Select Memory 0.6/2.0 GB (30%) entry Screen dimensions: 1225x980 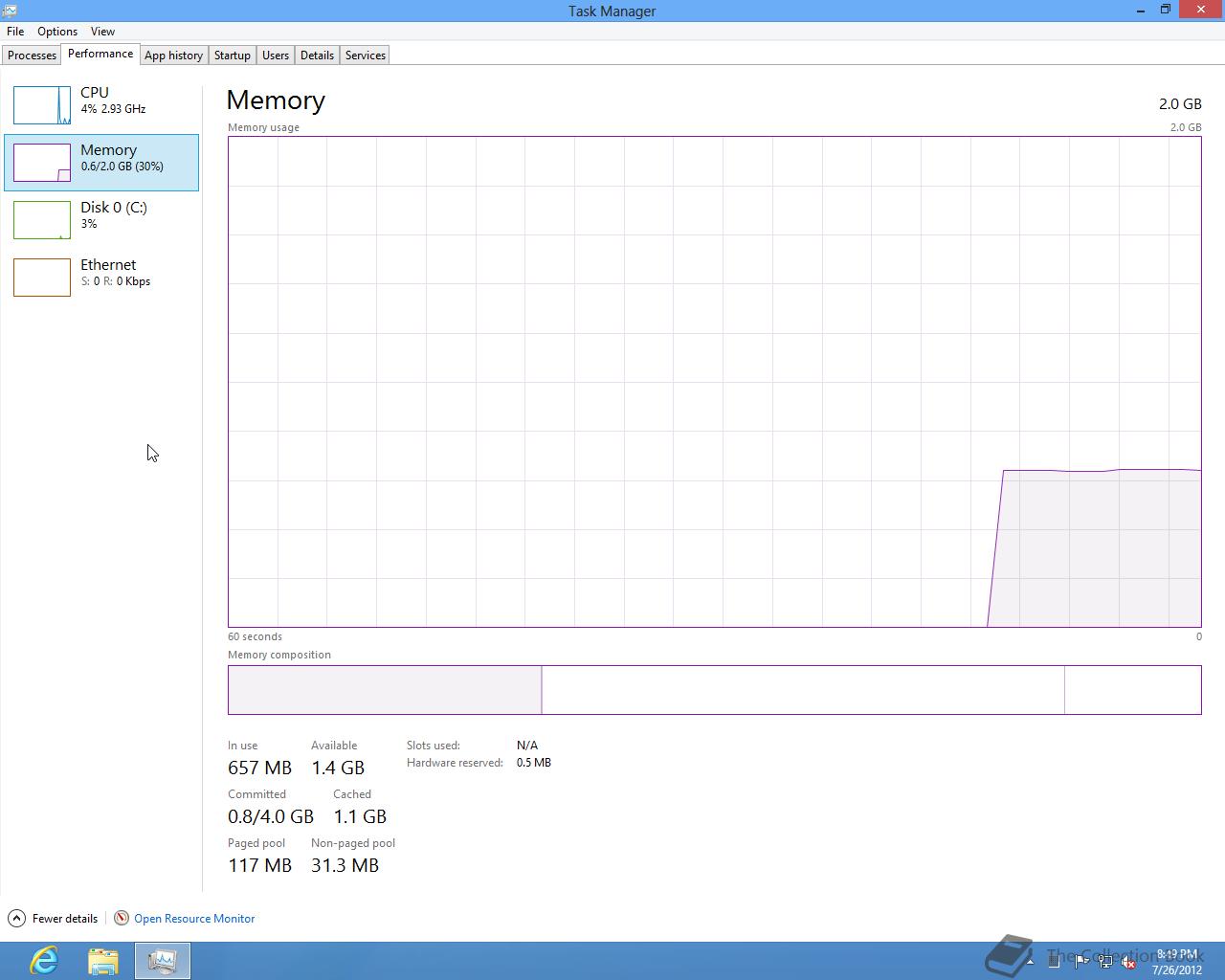click(101, 163)
